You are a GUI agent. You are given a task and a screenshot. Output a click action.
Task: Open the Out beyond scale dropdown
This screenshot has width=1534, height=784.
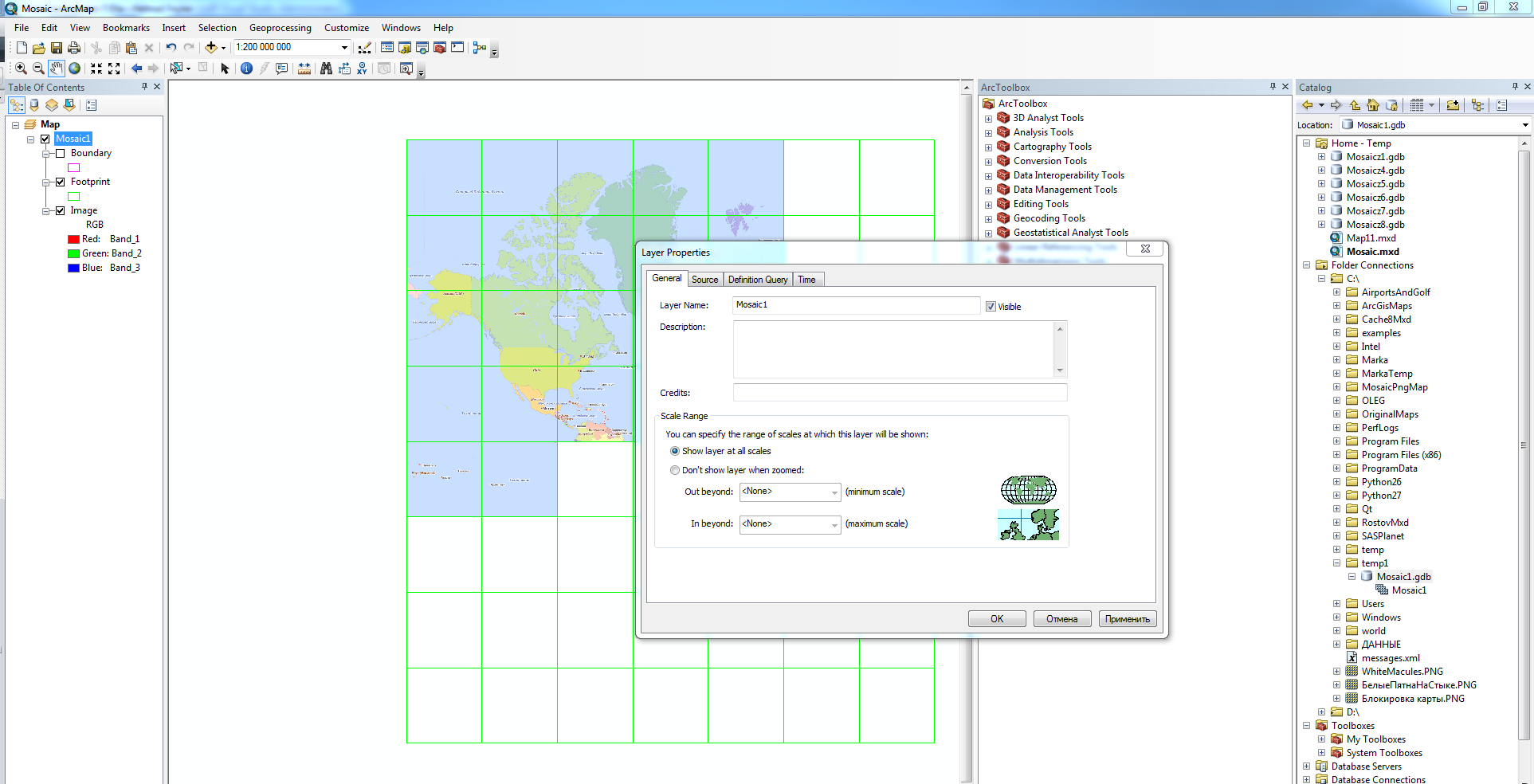834,492
